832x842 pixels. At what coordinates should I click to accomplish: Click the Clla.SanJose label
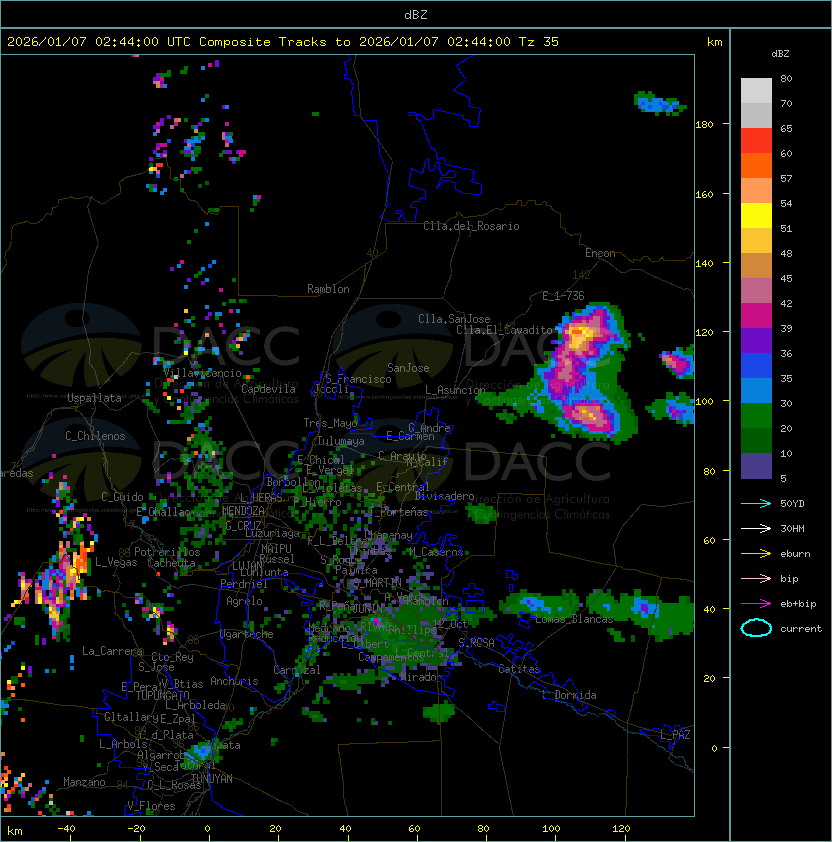click(x=454, y=319)
